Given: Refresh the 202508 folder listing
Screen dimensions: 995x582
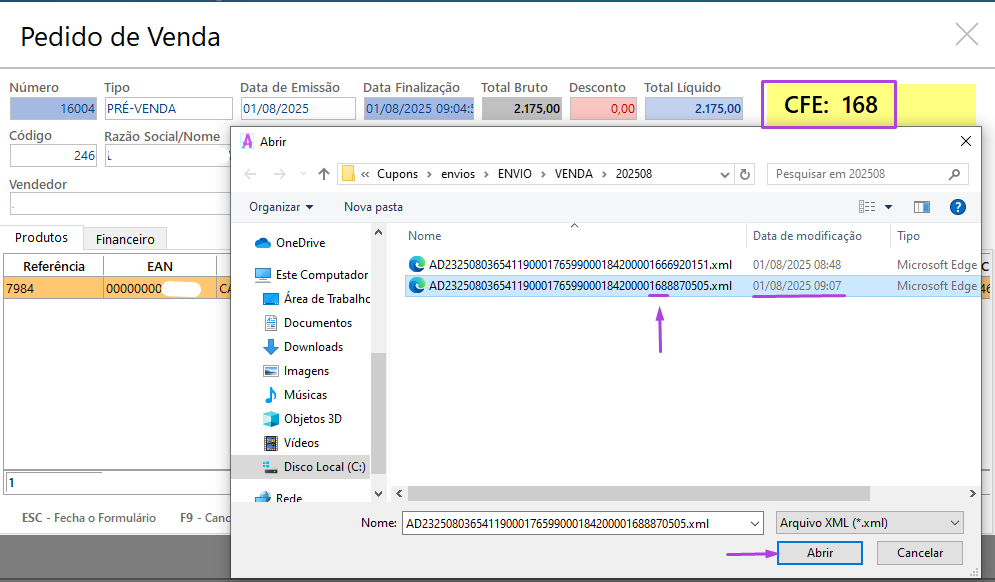Looking at the screenshot, I should pyautogui.click(x=745, y=174).
